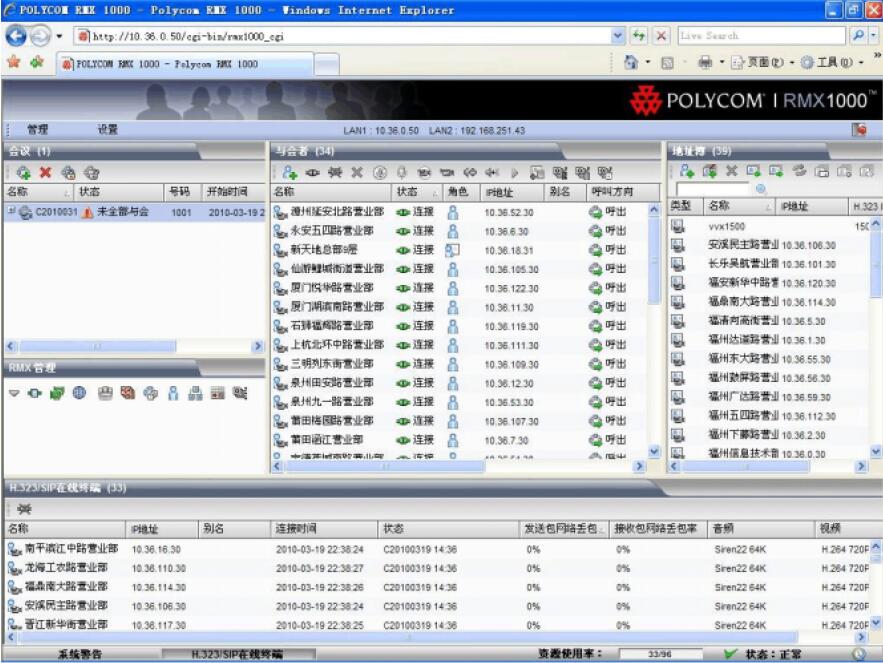Viewport: 883px width, 663px height.
Task: Click the address book search input field
Action: [x=712, y=189]
